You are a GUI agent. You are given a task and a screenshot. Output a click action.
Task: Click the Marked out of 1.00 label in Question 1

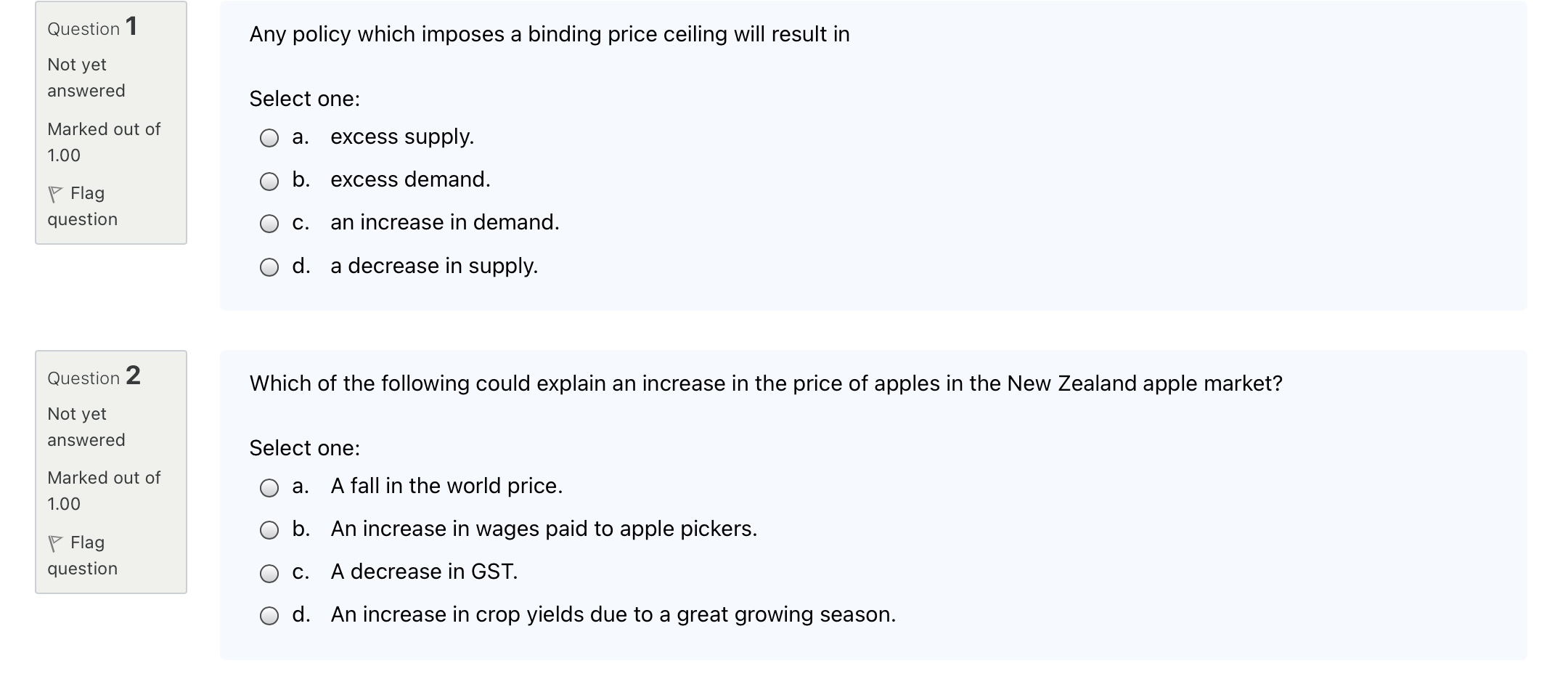click(x=104, y=142)
